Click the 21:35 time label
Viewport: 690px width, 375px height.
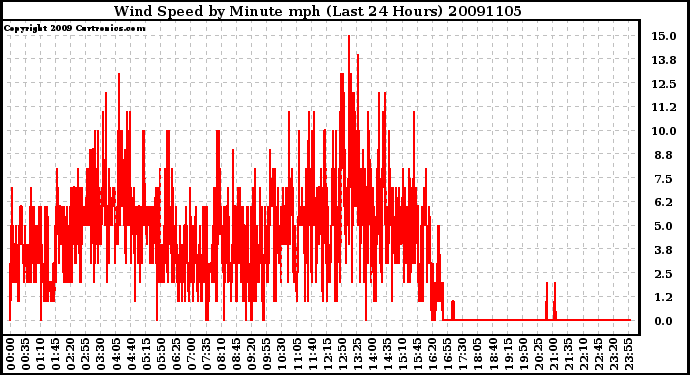coord(568,354)
